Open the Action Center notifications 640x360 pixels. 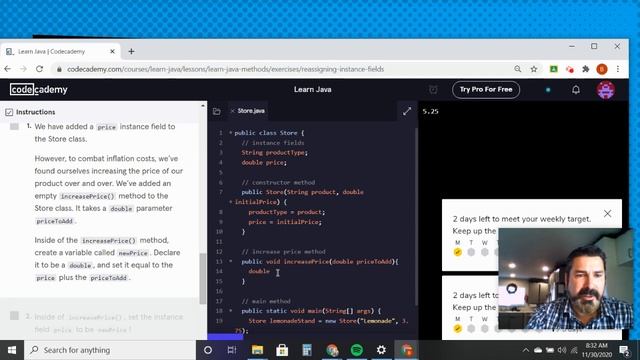tap(624, 350)
